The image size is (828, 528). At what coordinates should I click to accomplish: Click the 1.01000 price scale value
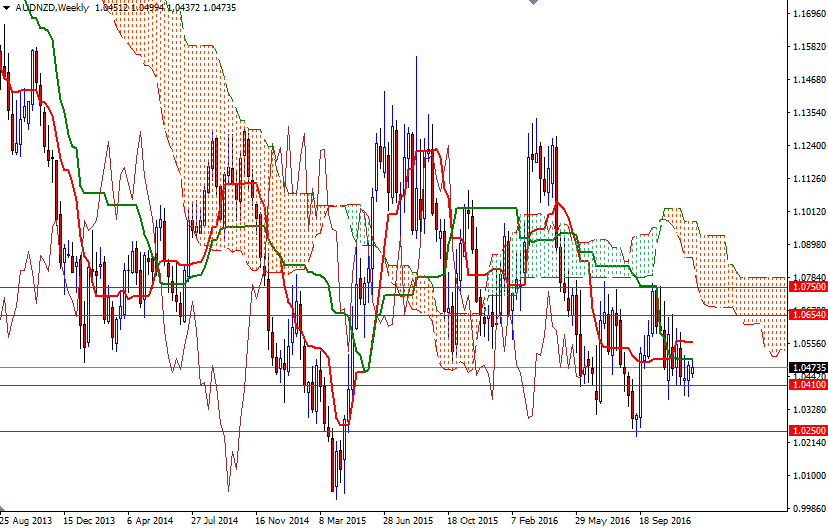809,476
